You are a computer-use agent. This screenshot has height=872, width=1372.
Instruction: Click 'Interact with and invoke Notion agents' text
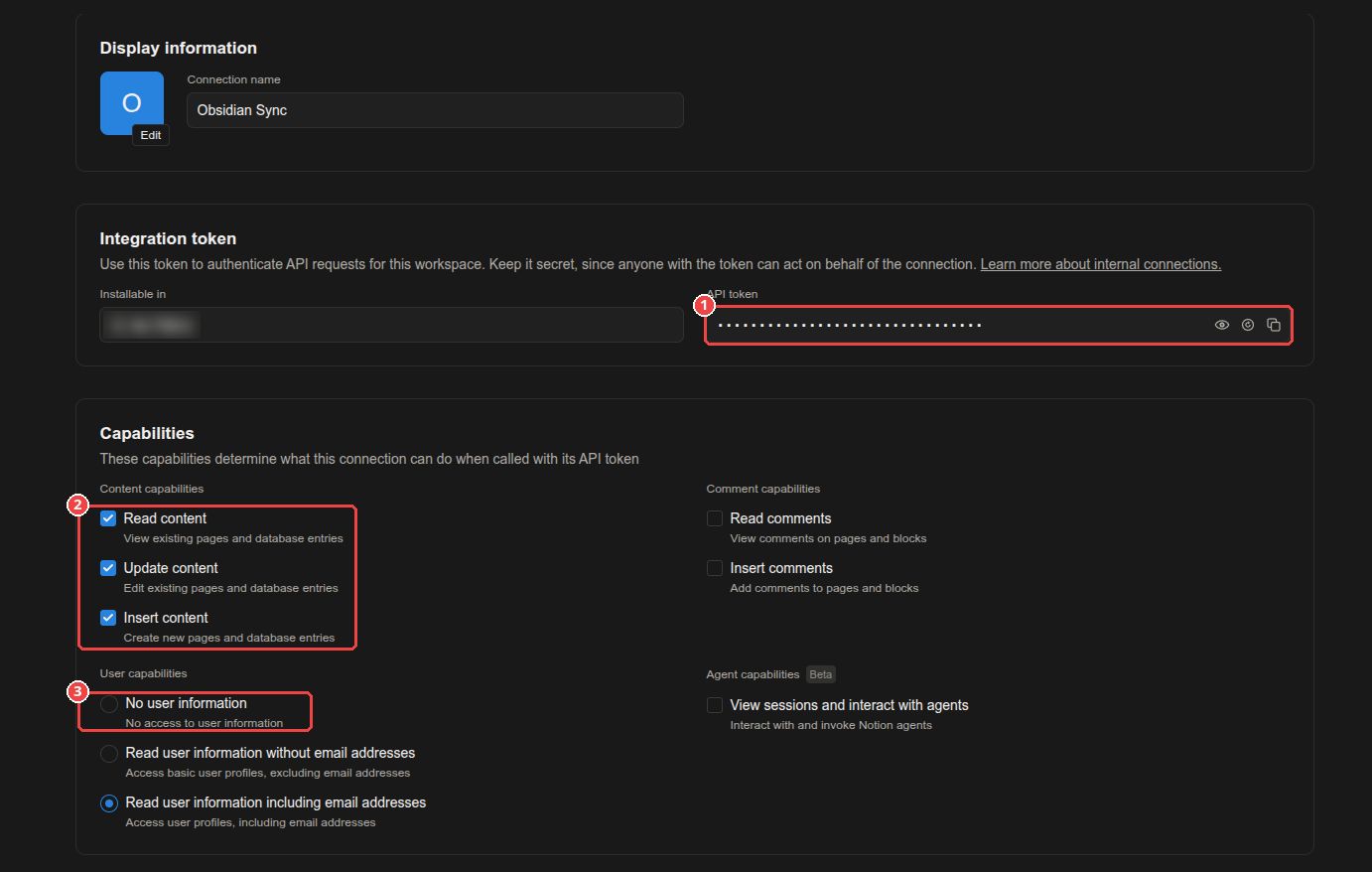(x=831, y=725)
